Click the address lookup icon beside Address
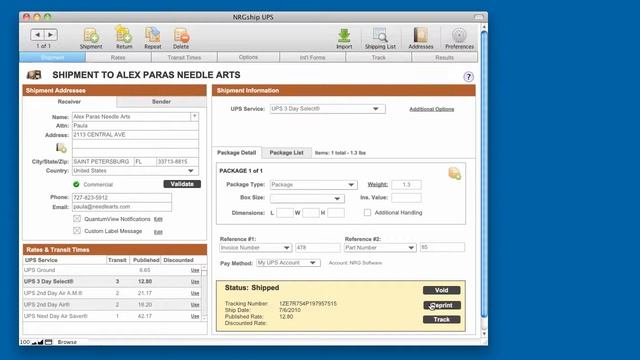The width and height of the screenshot is (640, 360). 61,148
